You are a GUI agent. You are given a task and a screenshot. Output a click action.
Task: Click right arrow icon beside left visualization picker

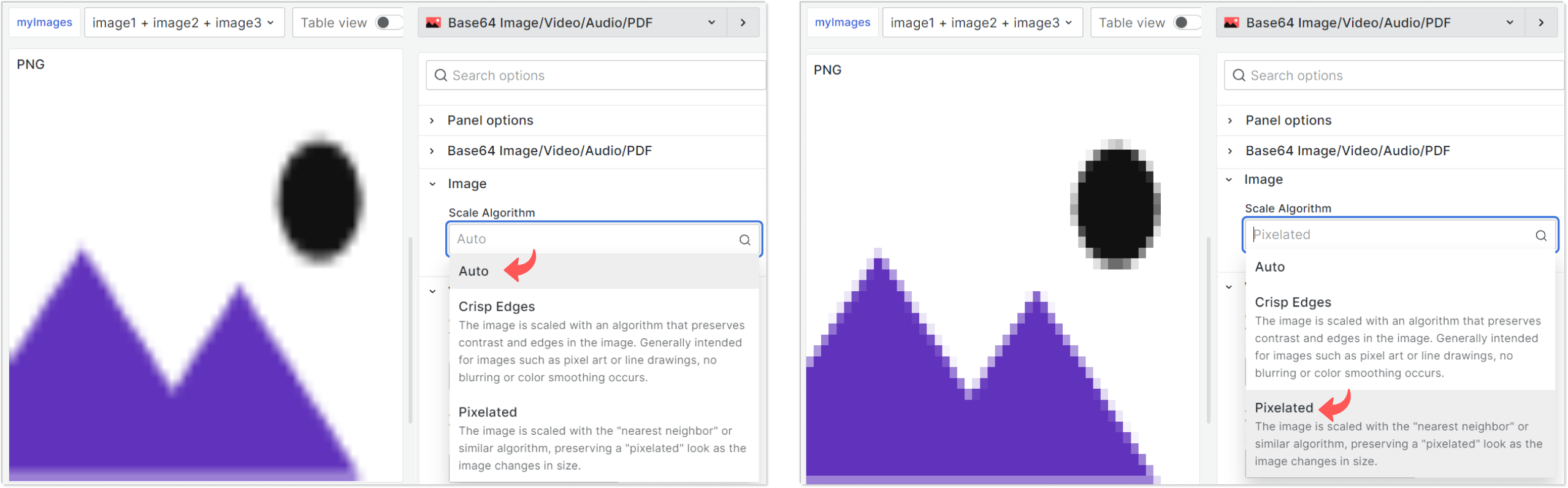click(x=743, y=23)
